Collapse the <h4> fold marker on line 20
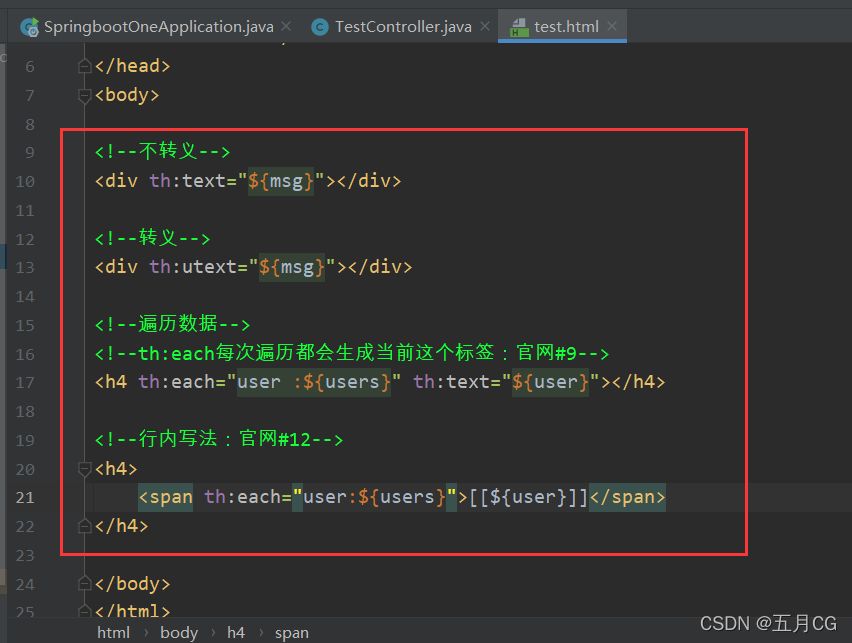 pos(84,469)
